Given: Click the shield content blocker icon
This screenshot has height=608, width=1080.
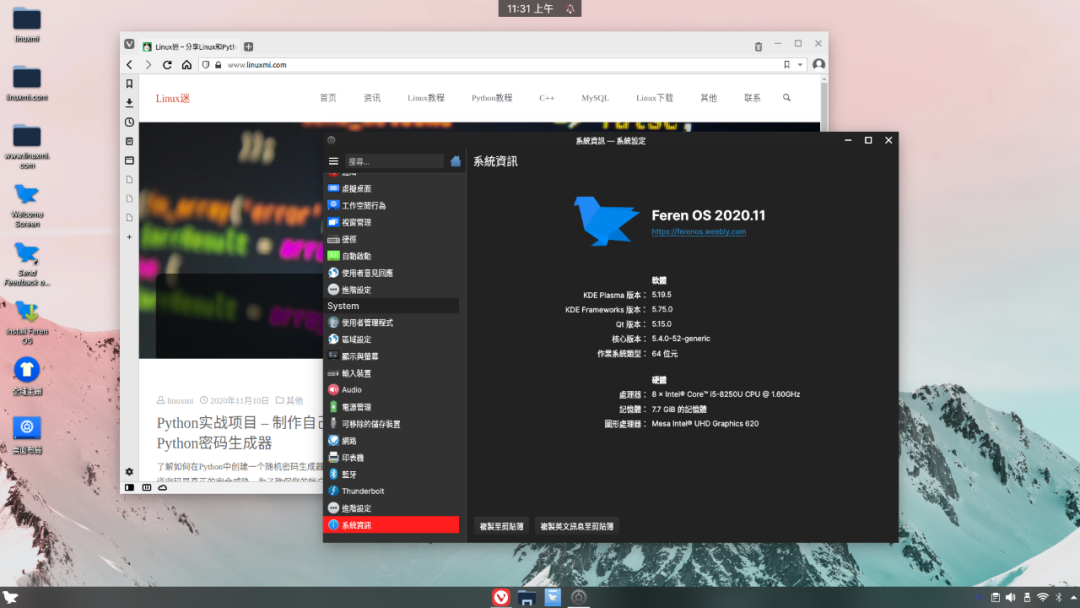Looking at the screenshot, I should click(x=205, y=65).
